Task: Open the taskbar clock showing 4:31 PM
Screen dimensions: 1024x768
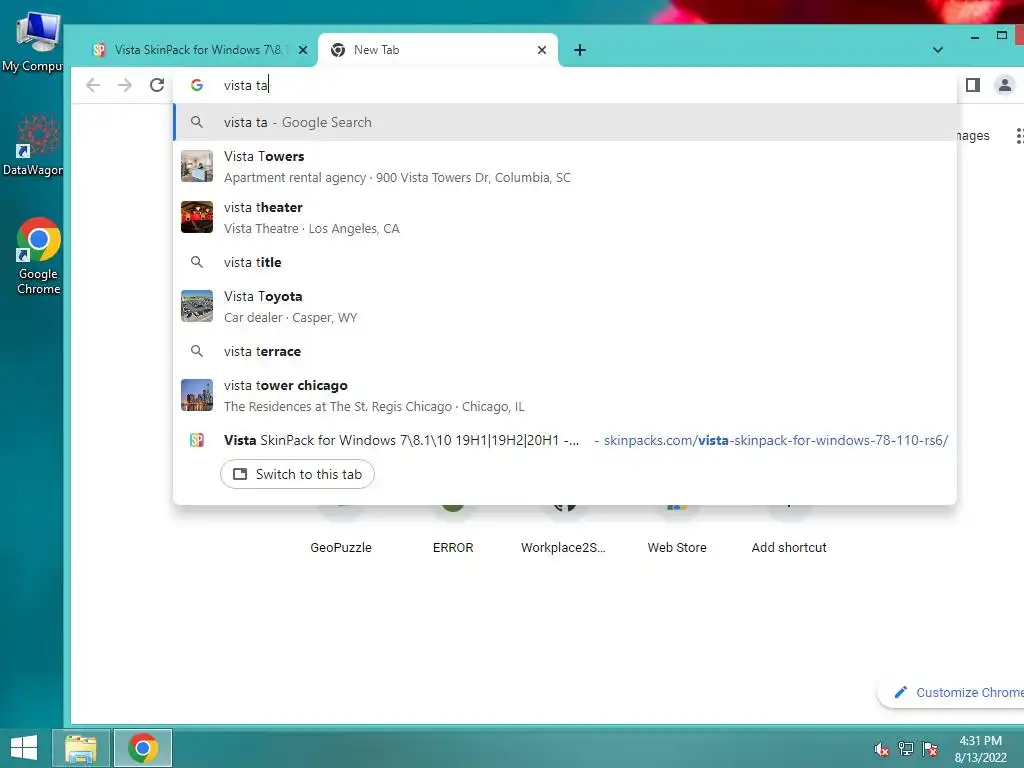Action: tap(980, 749)
